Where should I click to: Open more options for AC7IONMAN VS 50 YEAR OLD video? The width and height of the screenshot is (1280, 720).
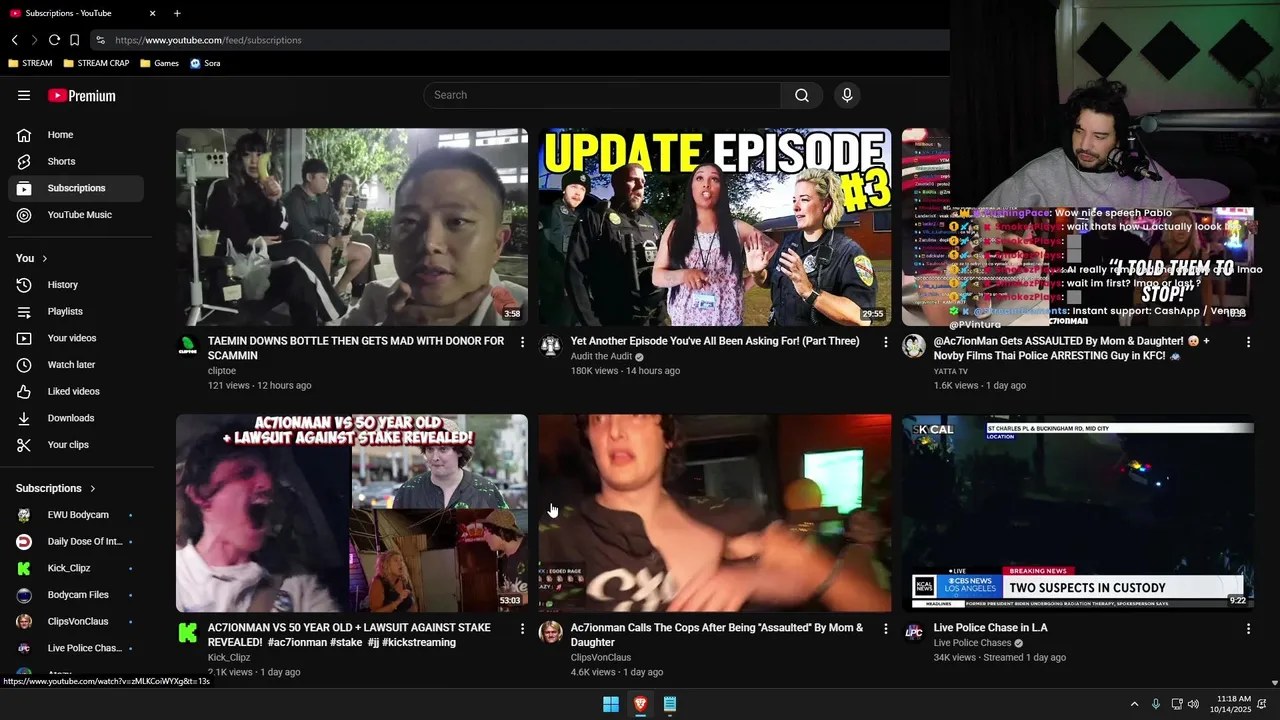tap(522, 629)
